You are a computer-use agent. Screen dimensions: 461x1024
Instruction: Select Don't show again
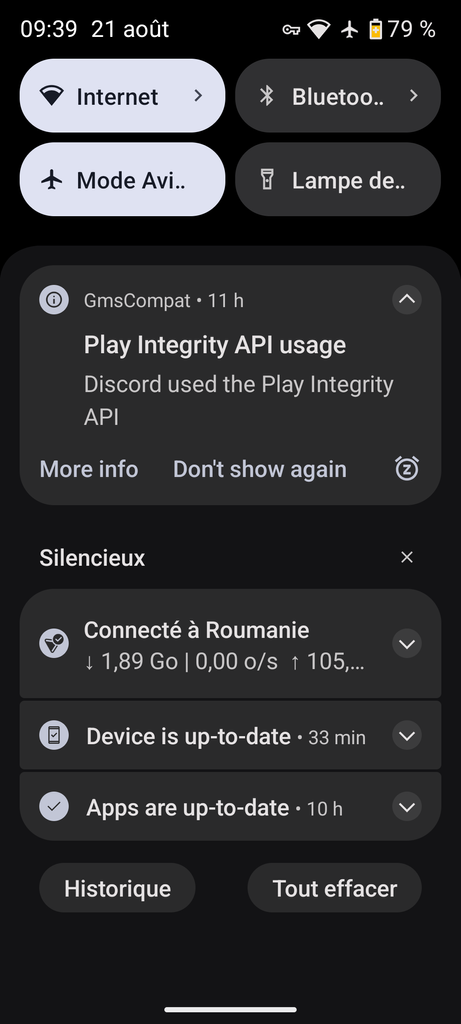[x=259, y=469]
